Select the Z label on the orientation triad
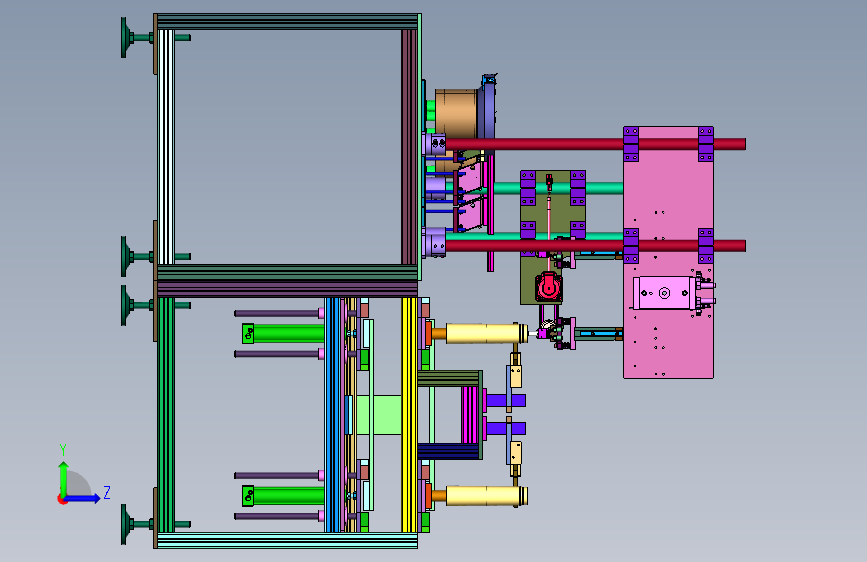Viewport: 867px width, 562px height. (x=107, y=492)
